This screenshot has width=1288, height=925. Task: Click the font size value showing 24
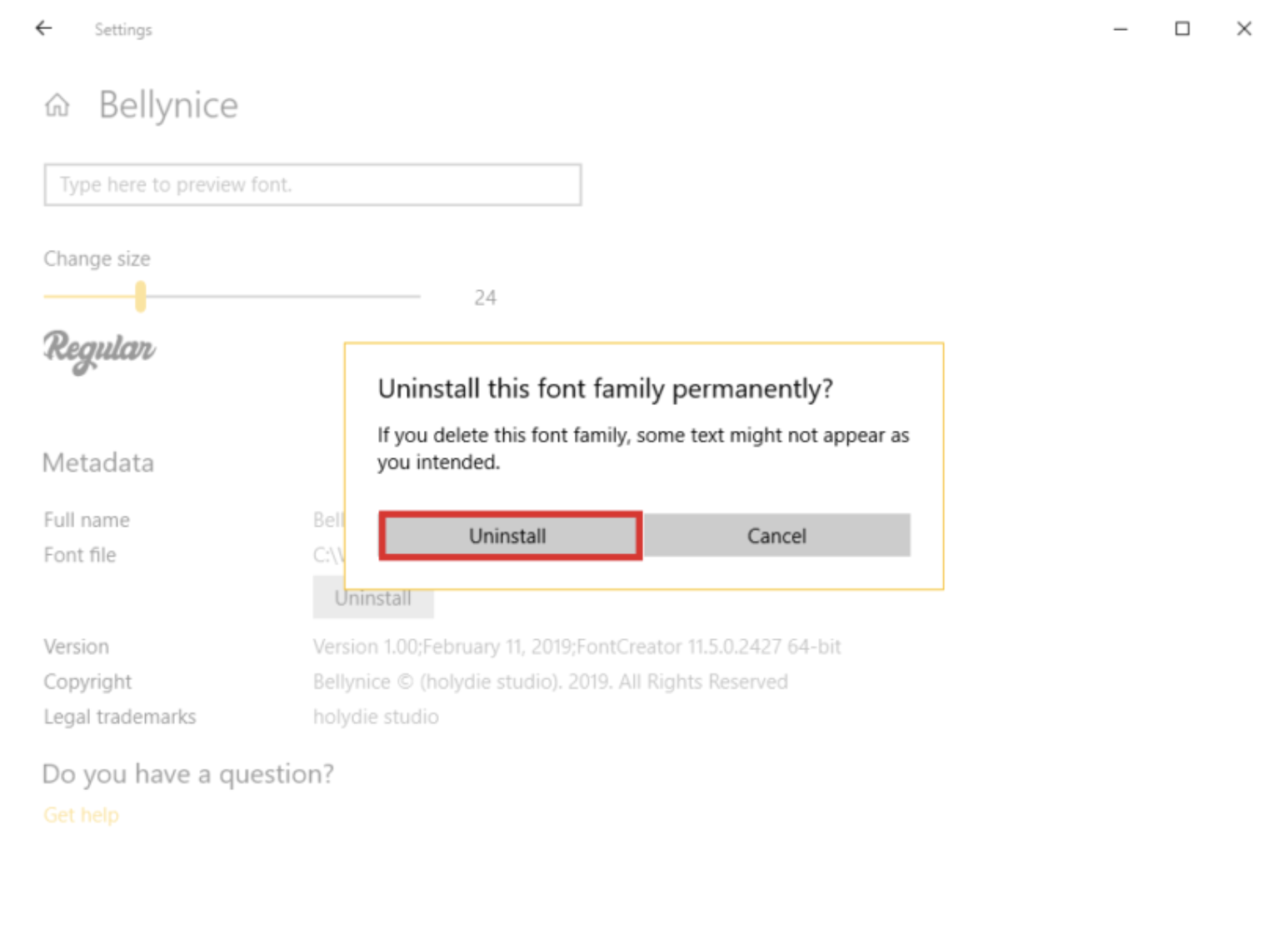[486, 297]
